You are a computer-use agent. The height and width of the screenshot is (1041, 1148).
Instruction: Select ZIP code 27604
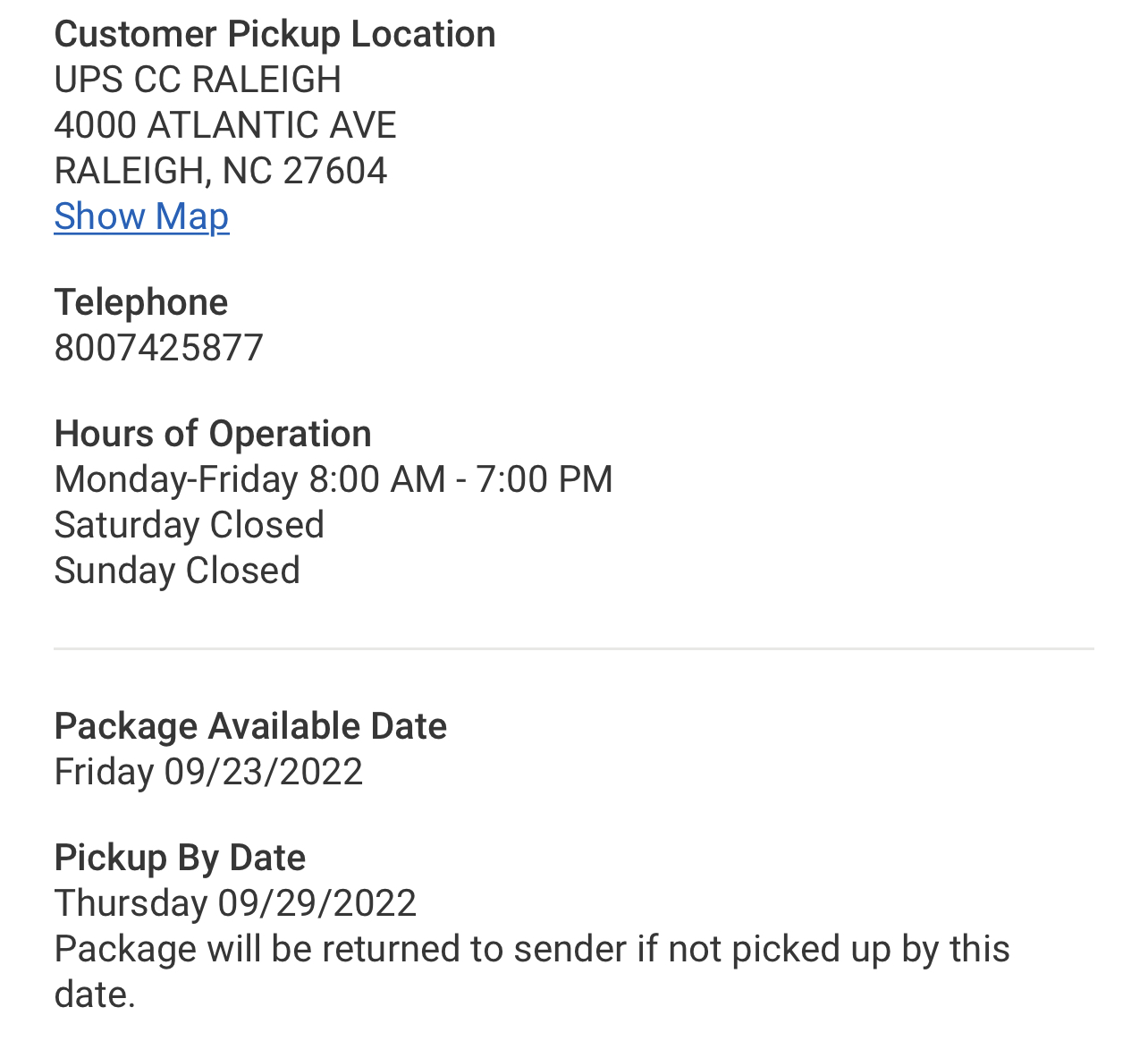(x=335, y=171)
